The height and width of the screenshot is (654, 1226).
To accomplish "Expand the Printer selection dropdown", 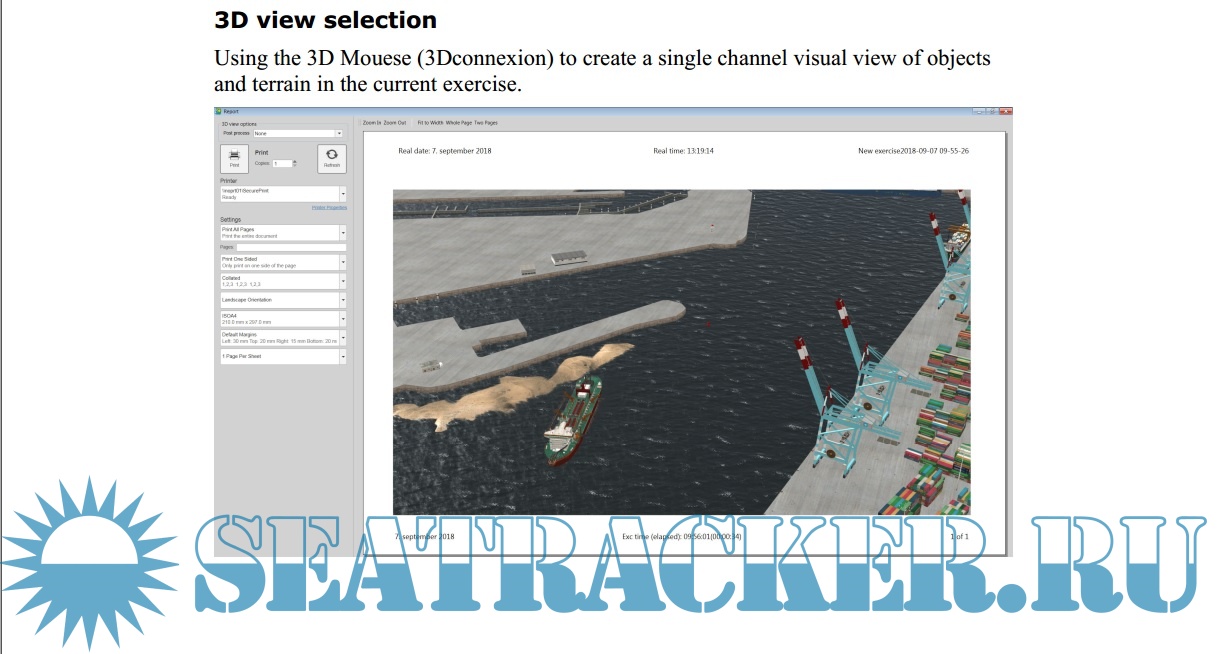I will pos(343,194).
